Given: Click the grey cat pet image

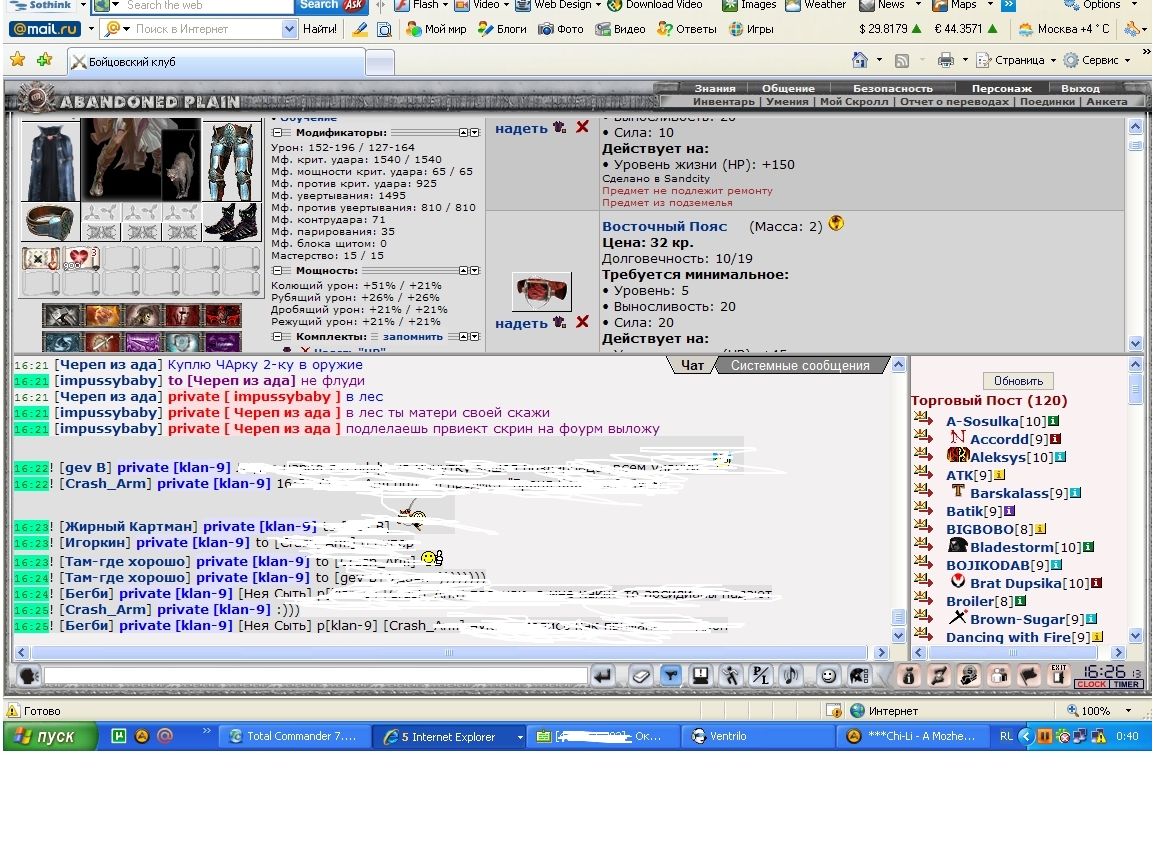Looking at the screenshot, I should tap(181, 165).
